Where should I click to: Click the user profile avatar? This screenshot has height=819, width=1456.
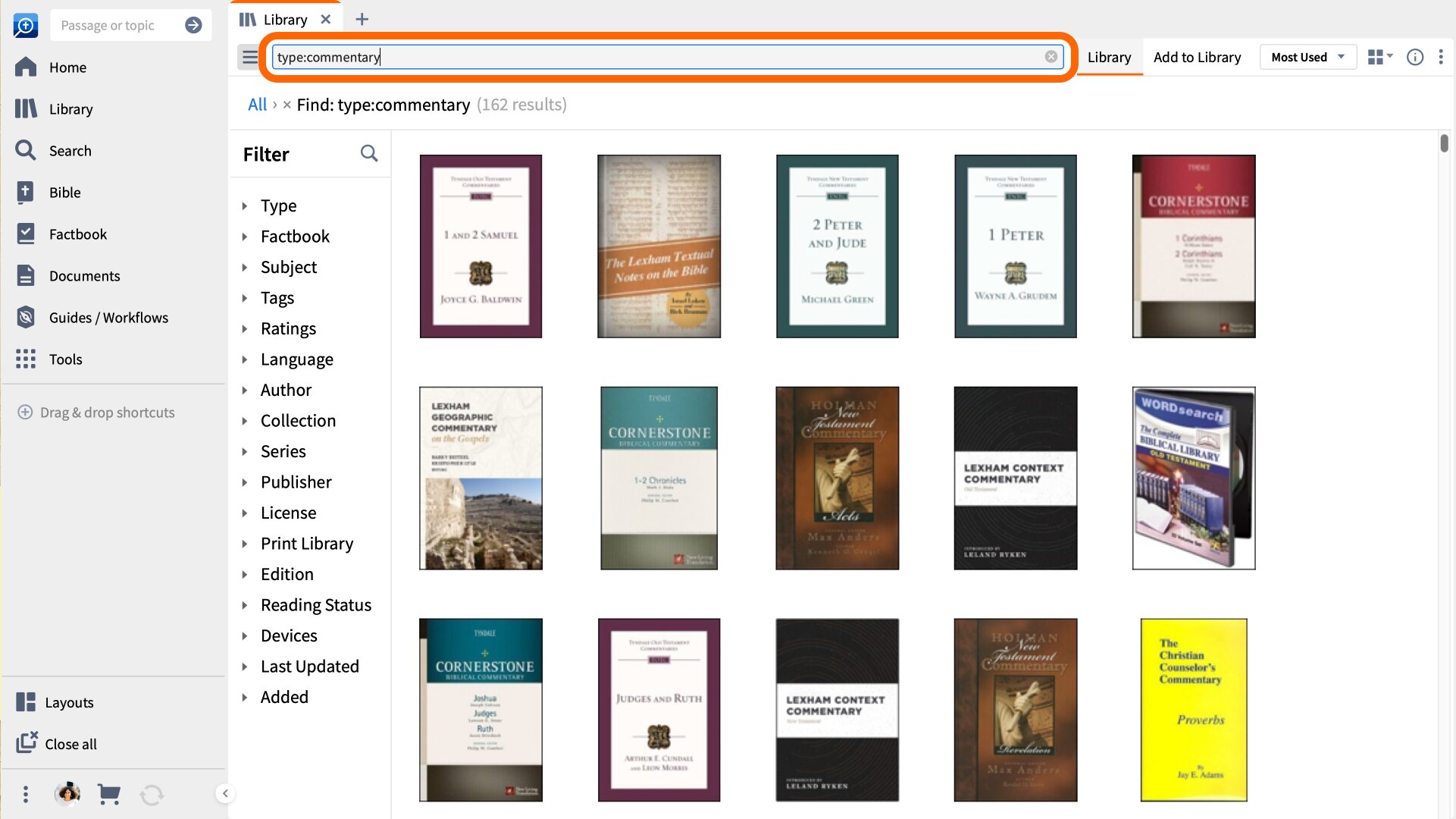pyautogui.click(x=67, y=794)
